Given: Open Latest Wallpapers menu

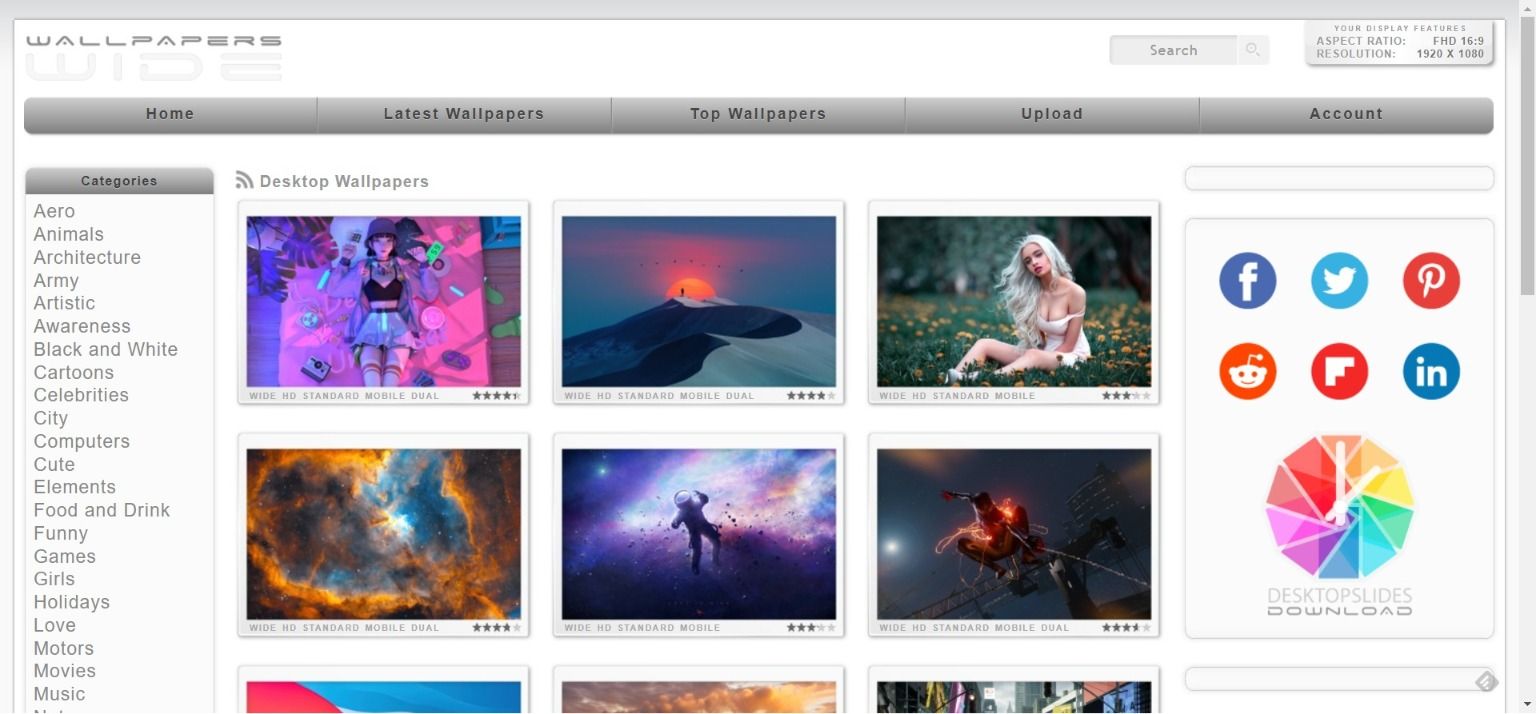Looking at the screenshot, I should coord(464,114).
